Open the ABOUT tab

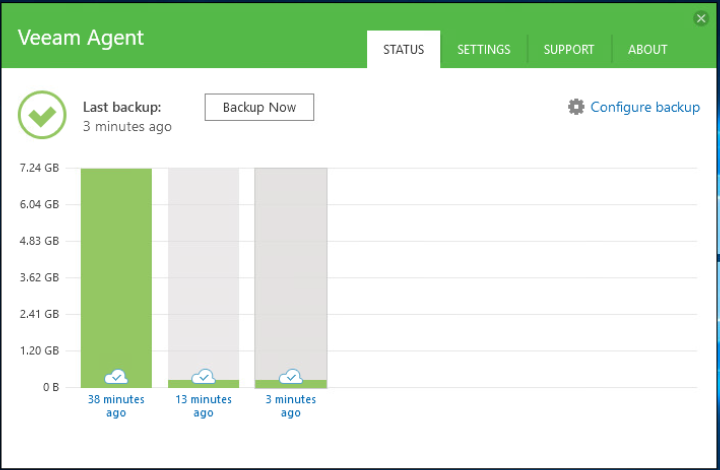coord(647,50)
